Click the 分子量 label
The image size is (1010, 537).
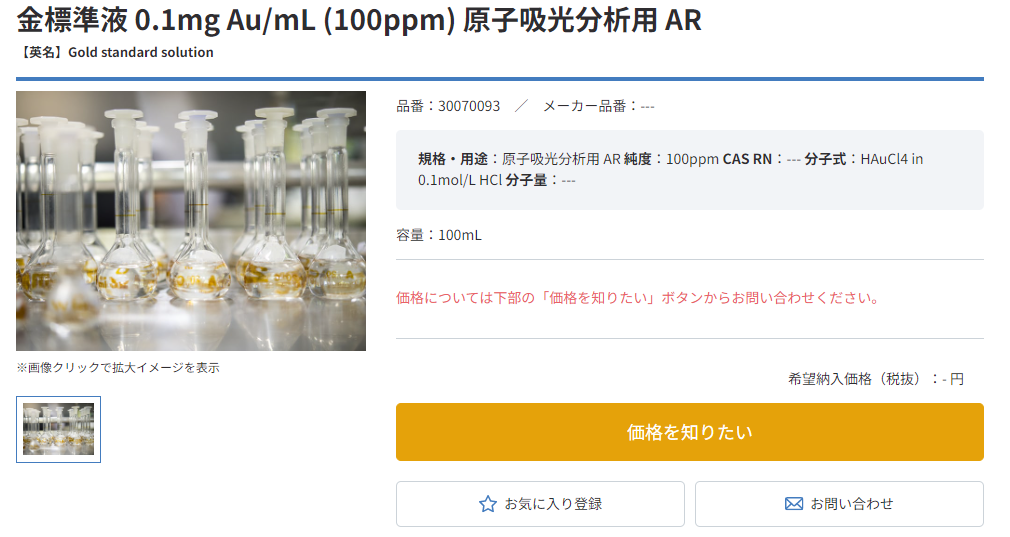point(526,180)
